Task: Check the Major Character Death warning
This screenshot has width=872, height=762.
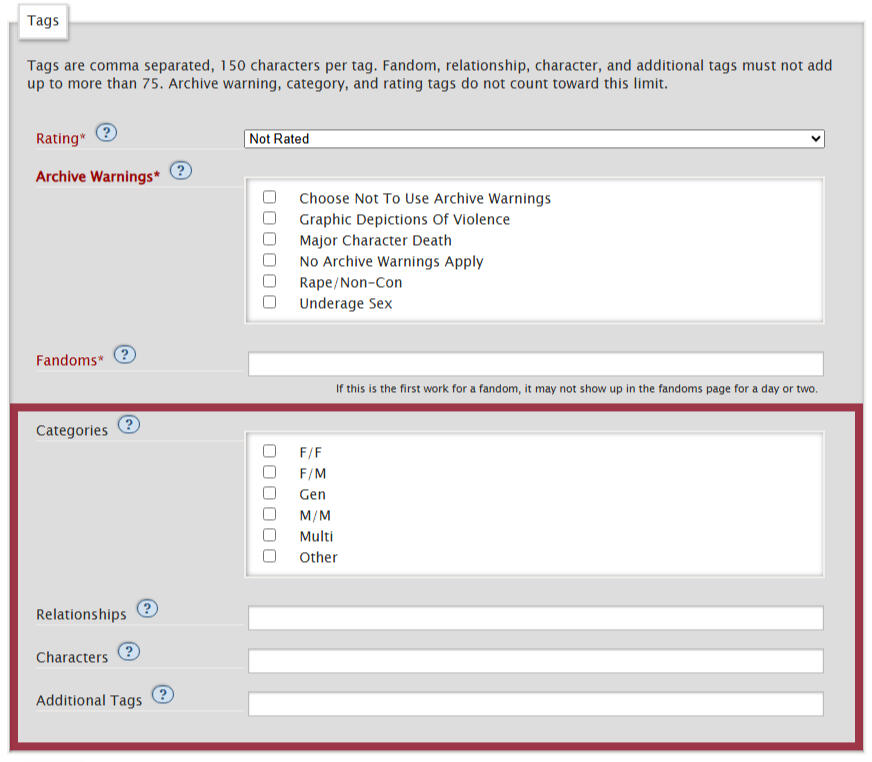Action: coord(269,239)
